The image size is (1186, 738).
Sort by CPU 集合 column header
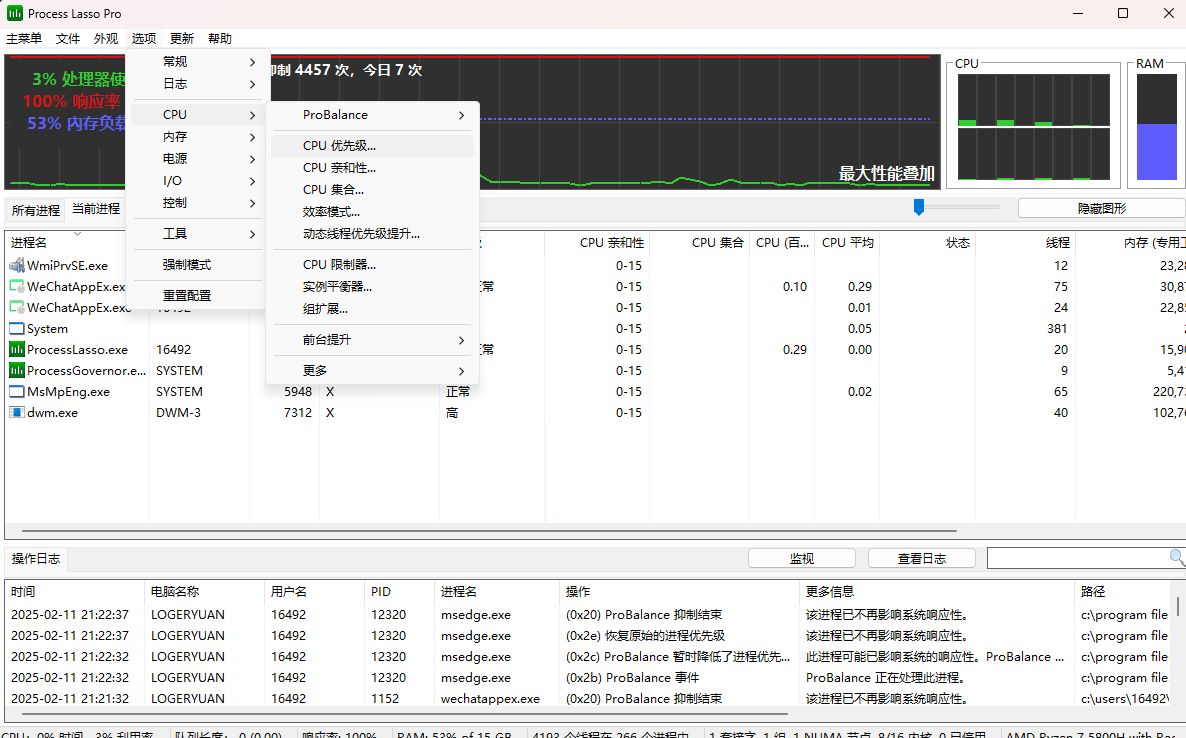click(700, 243)
